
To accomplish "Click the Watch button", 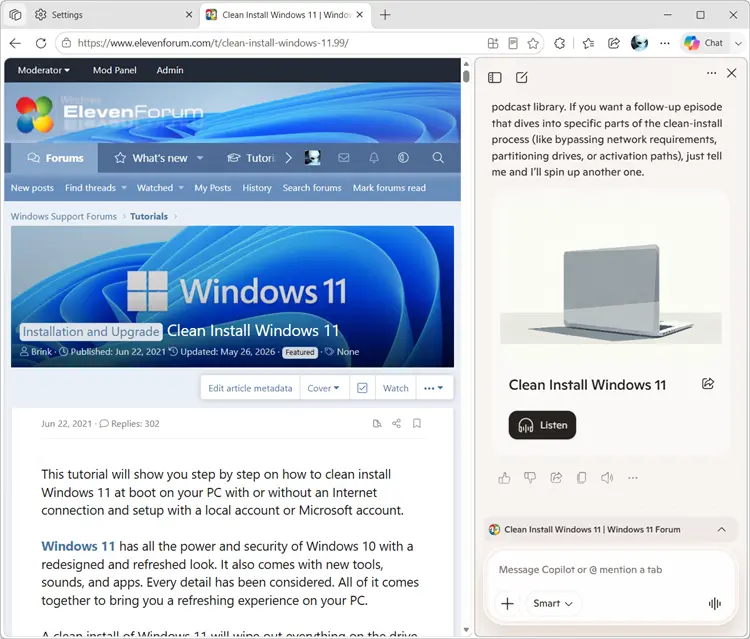I will pos(396,388).
